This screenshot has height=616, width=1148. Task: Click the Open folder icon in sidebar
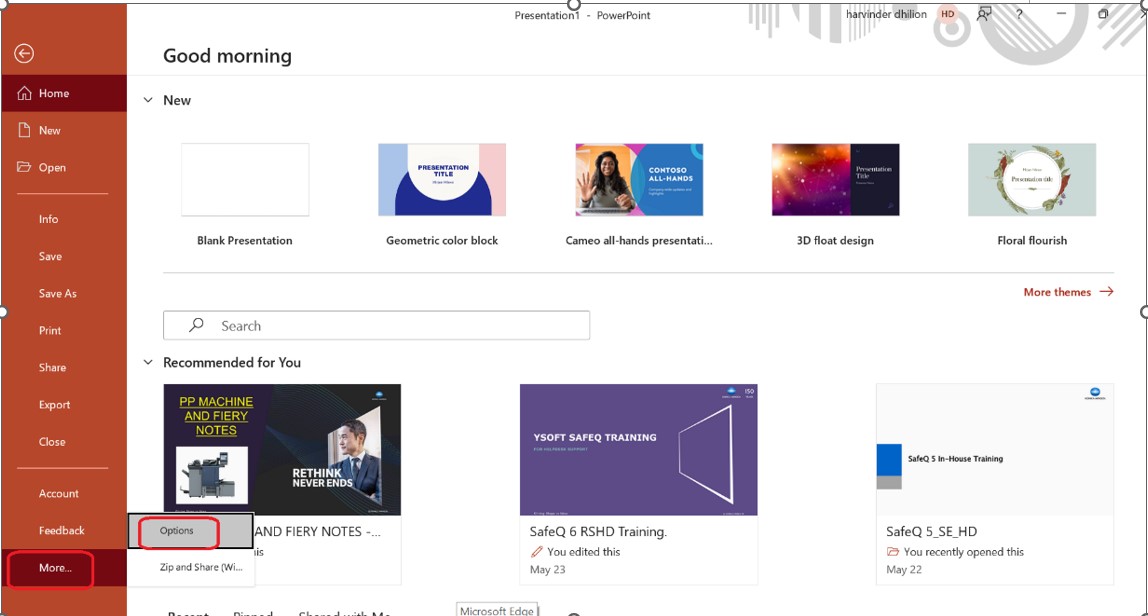click(x=25, y=167)
